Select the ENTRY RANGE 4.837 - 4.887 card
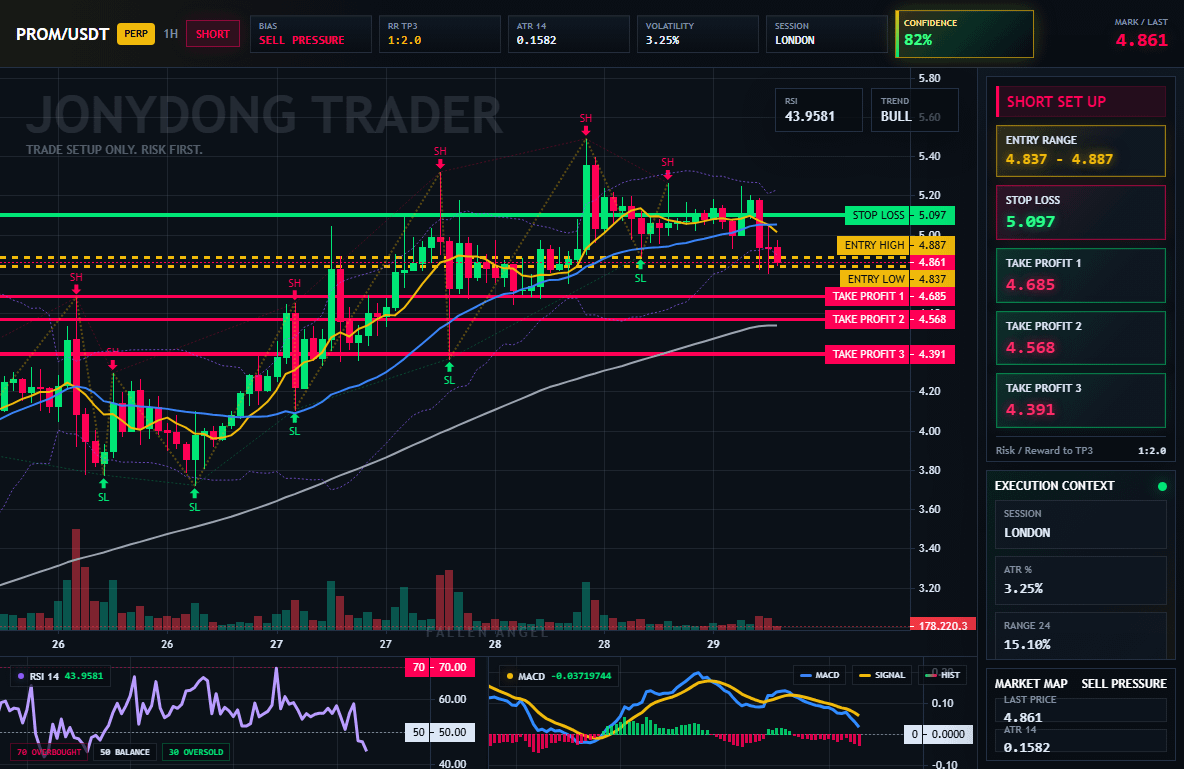The width and height of the screenshot is (1184, 769). tap(1081, 151)
